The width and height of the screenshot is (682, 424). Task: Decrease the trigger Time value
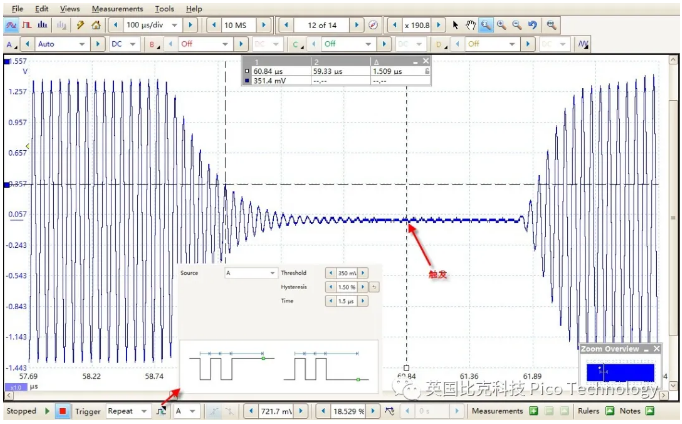click(330, 300)
